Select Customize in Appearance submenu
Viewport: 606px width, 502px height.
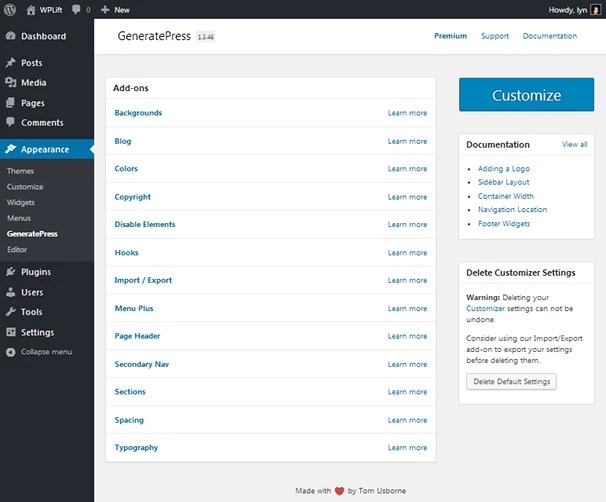pyautogui.click(x=25, y=187)
